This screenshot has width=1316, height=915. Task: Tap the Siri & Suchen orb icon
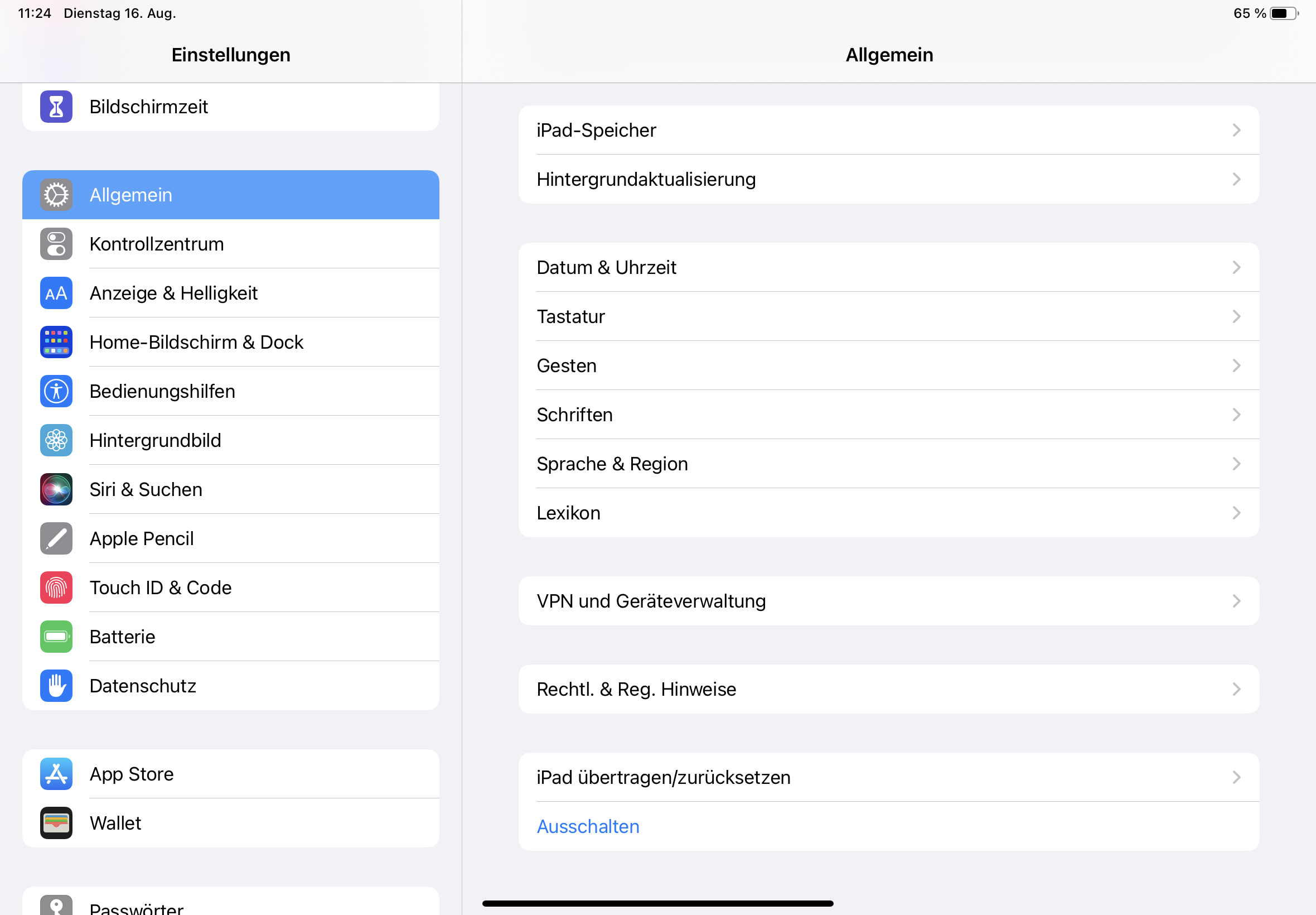pos(56,490)
